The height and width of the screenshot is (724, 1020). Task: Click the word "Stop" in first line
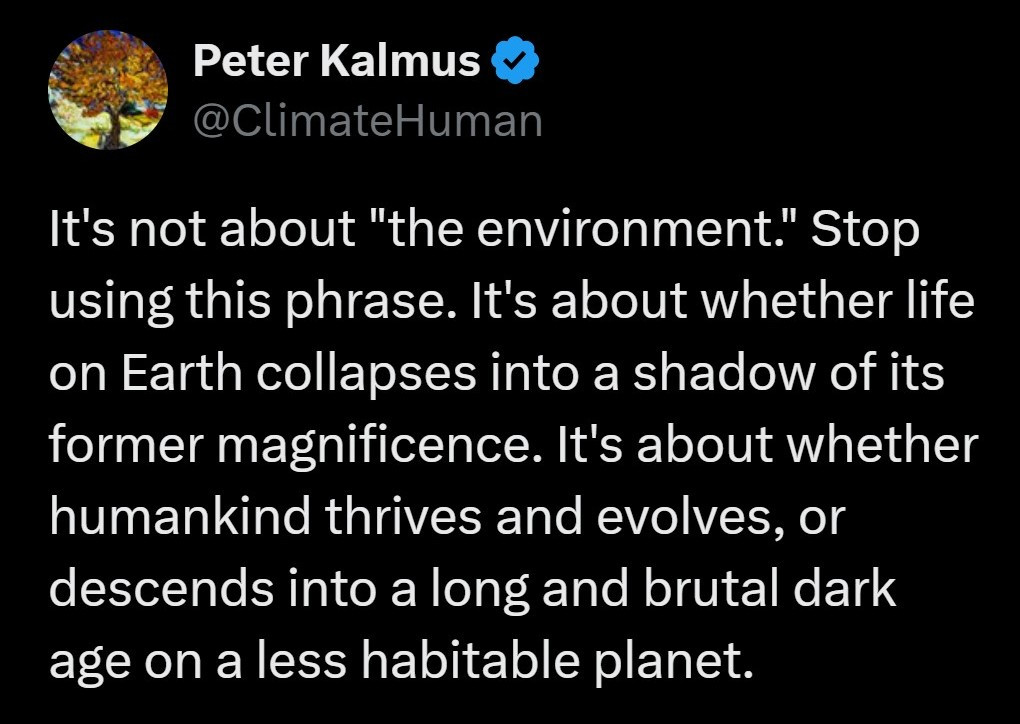coord(865,232)
